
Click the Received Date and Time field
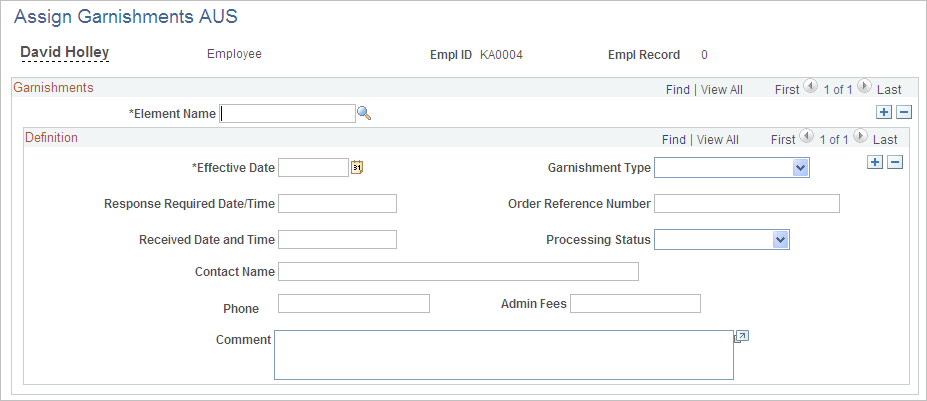[x=338, y=240]
